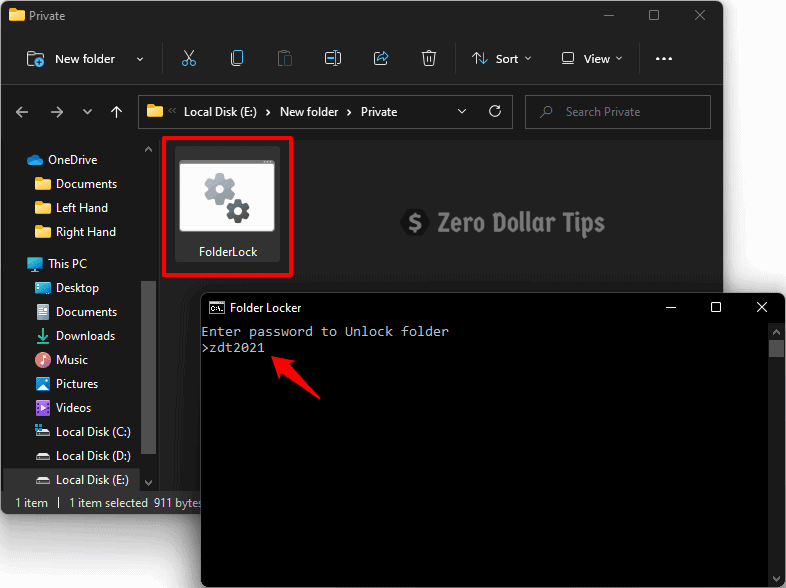Click the Pictures icon in sidebar

pos(43,383)
